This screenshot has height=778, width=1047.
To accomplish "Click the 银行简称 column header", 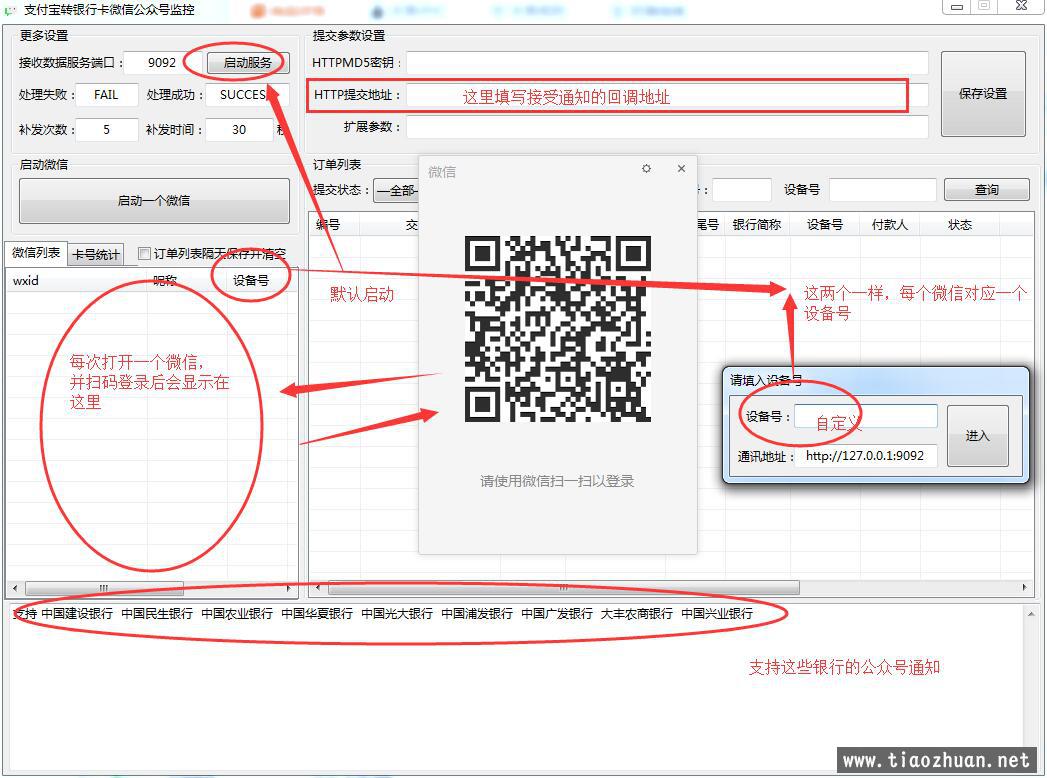I will pyautogui.click(x=757, y=225).
